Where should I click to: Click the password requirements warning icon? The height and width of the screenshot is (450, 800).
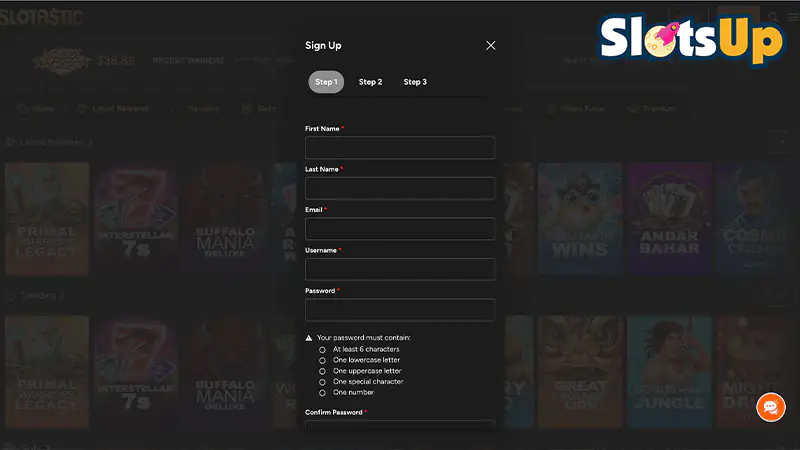coord(309,338)
